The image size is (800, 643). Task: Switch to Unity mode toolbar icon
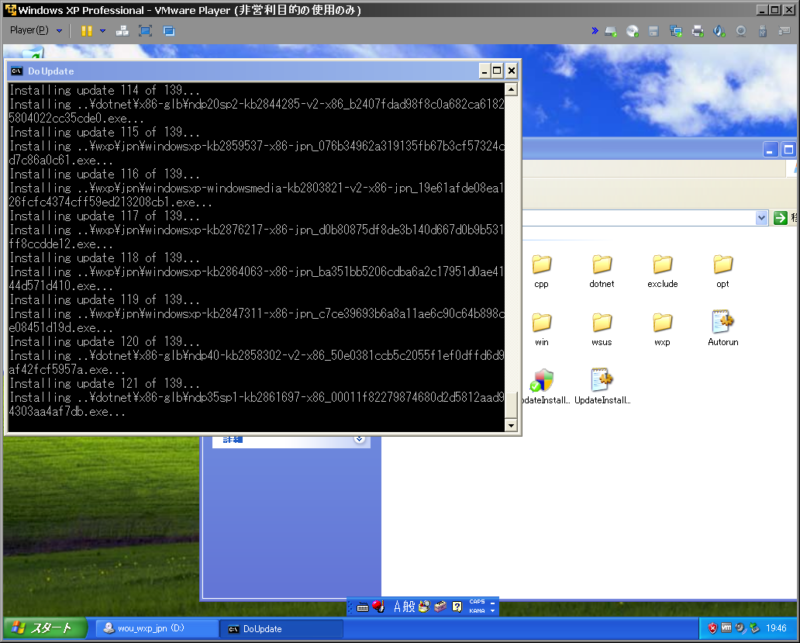tap(169, 31)
